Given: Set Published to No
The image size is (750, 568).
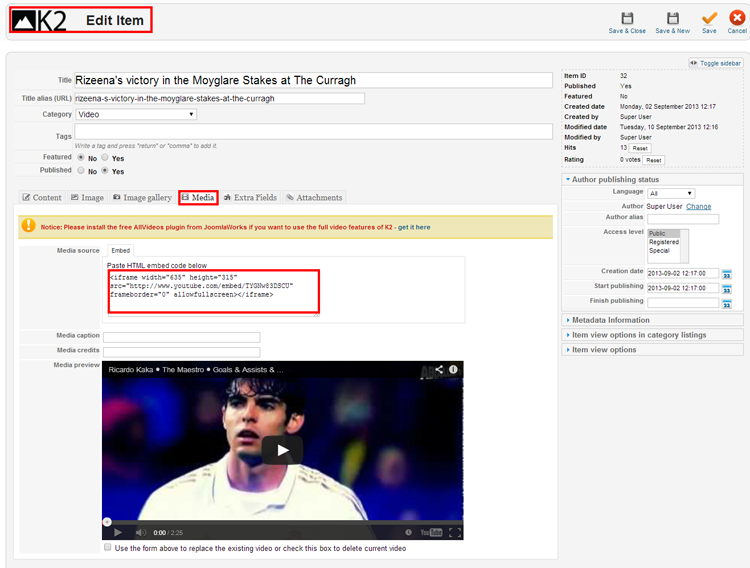Looking at the screenshot, I should [x=81, y=171].
